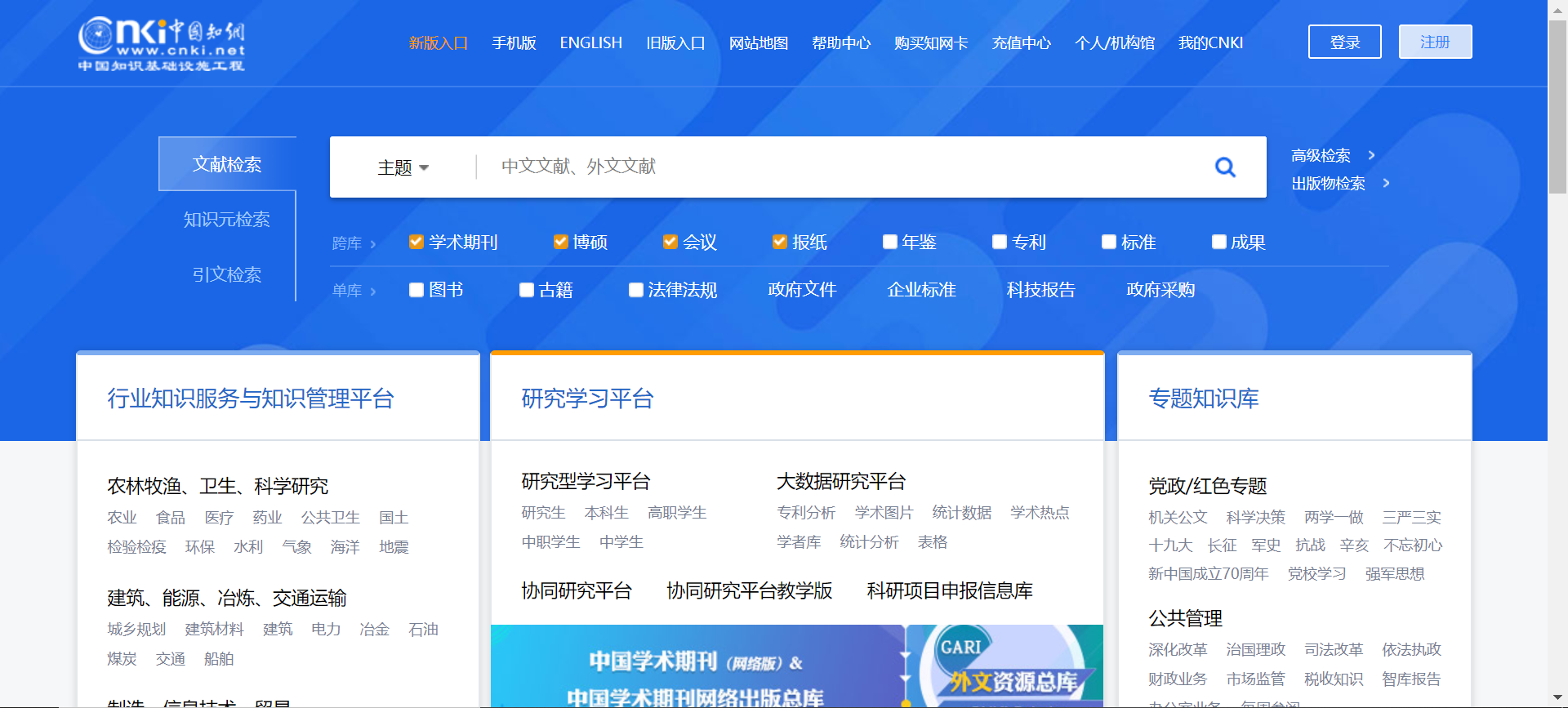The width and height of the screenshot is (1568, 708).
Task: Check the 专利 checkbox
Action: pyautogui.click(x=1000, y=242)
